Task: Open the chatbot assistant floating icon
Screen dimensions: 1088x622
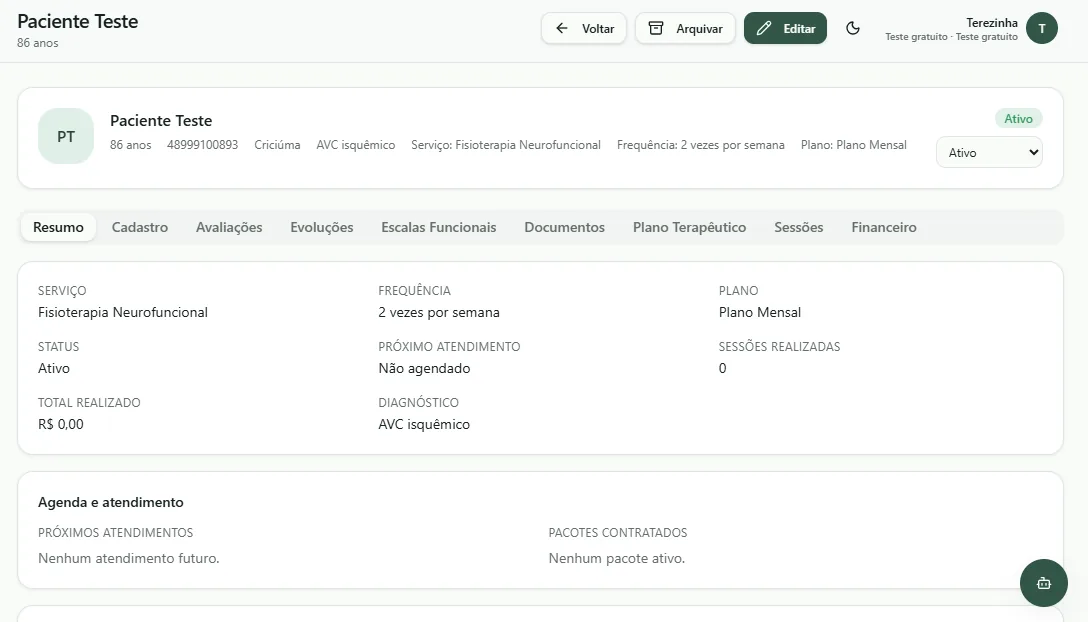Action: point(1044,583)
